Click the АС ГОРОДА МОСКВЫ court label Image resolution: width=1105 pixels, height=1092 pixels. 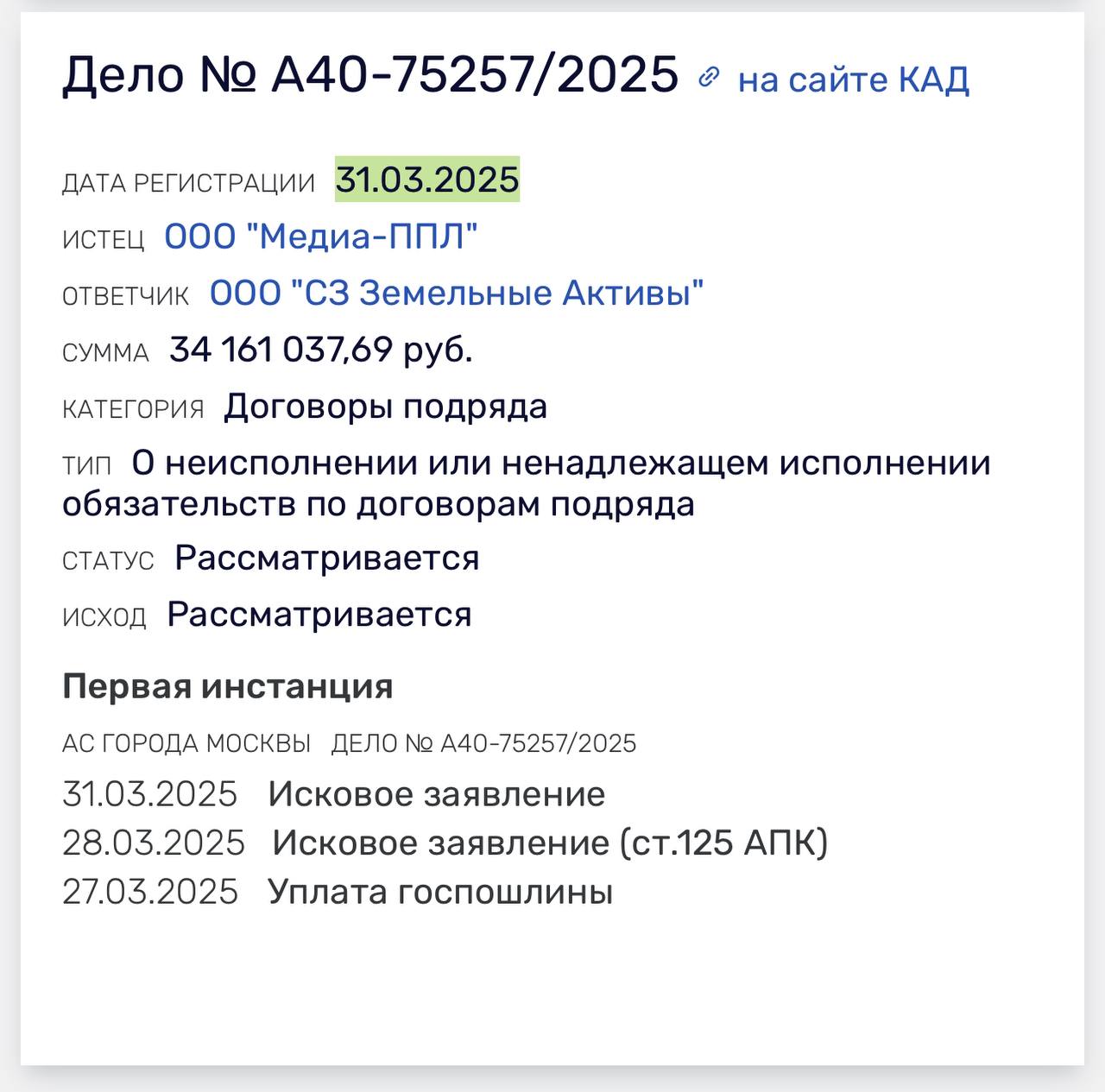coord(186,743)
